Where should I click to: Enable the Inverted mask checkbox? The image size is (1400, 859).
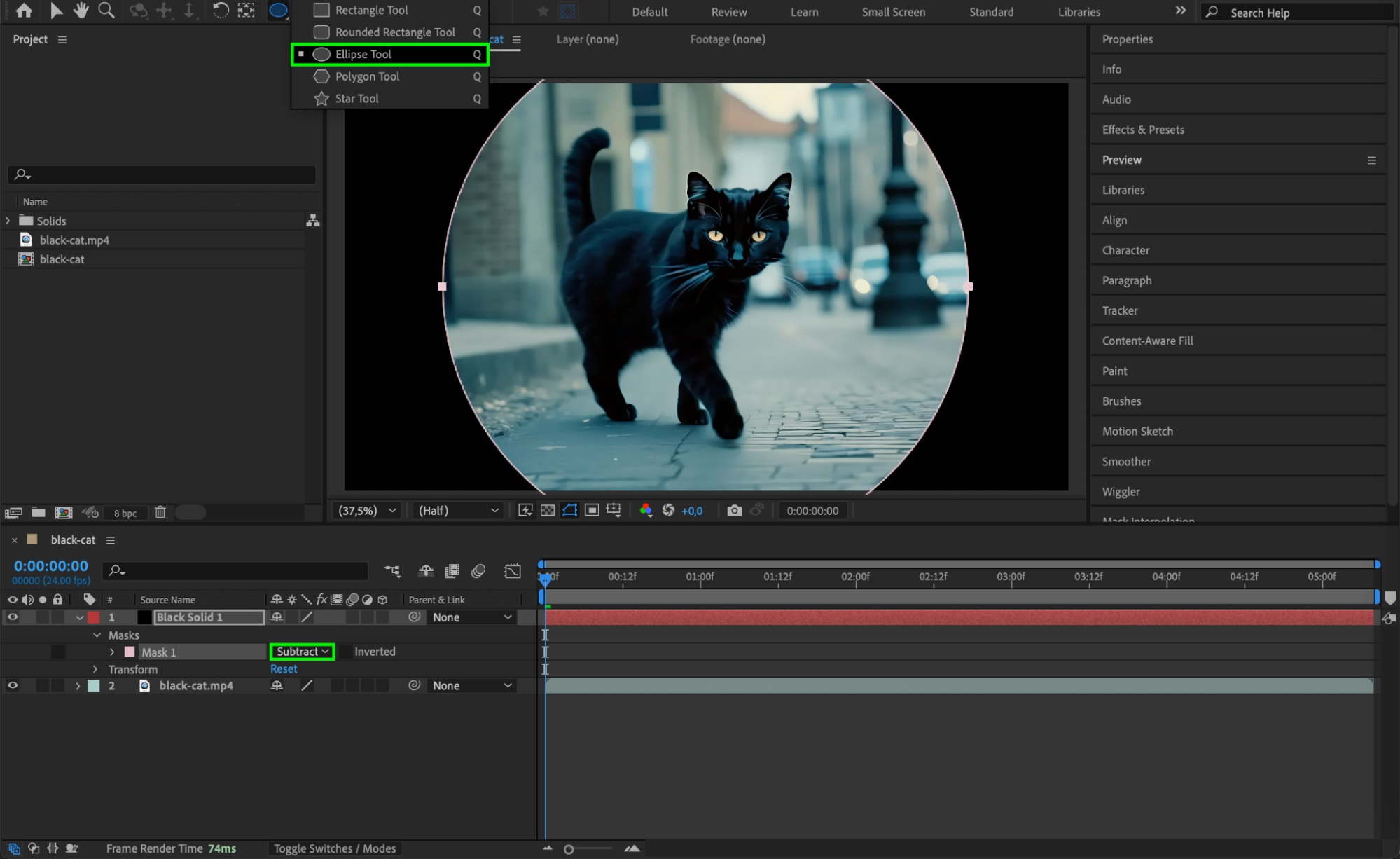pos(346,652)
